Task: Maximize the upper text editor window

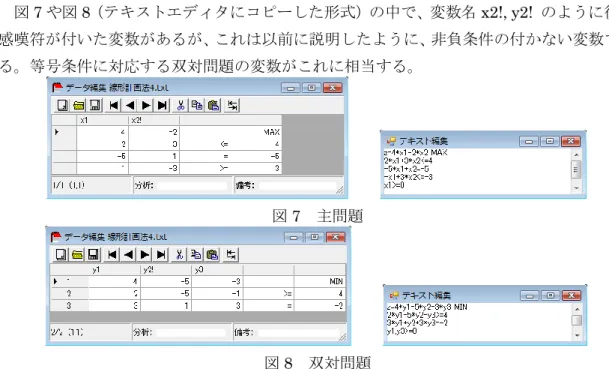Action: pyautogui.click(x=550, y=141)
